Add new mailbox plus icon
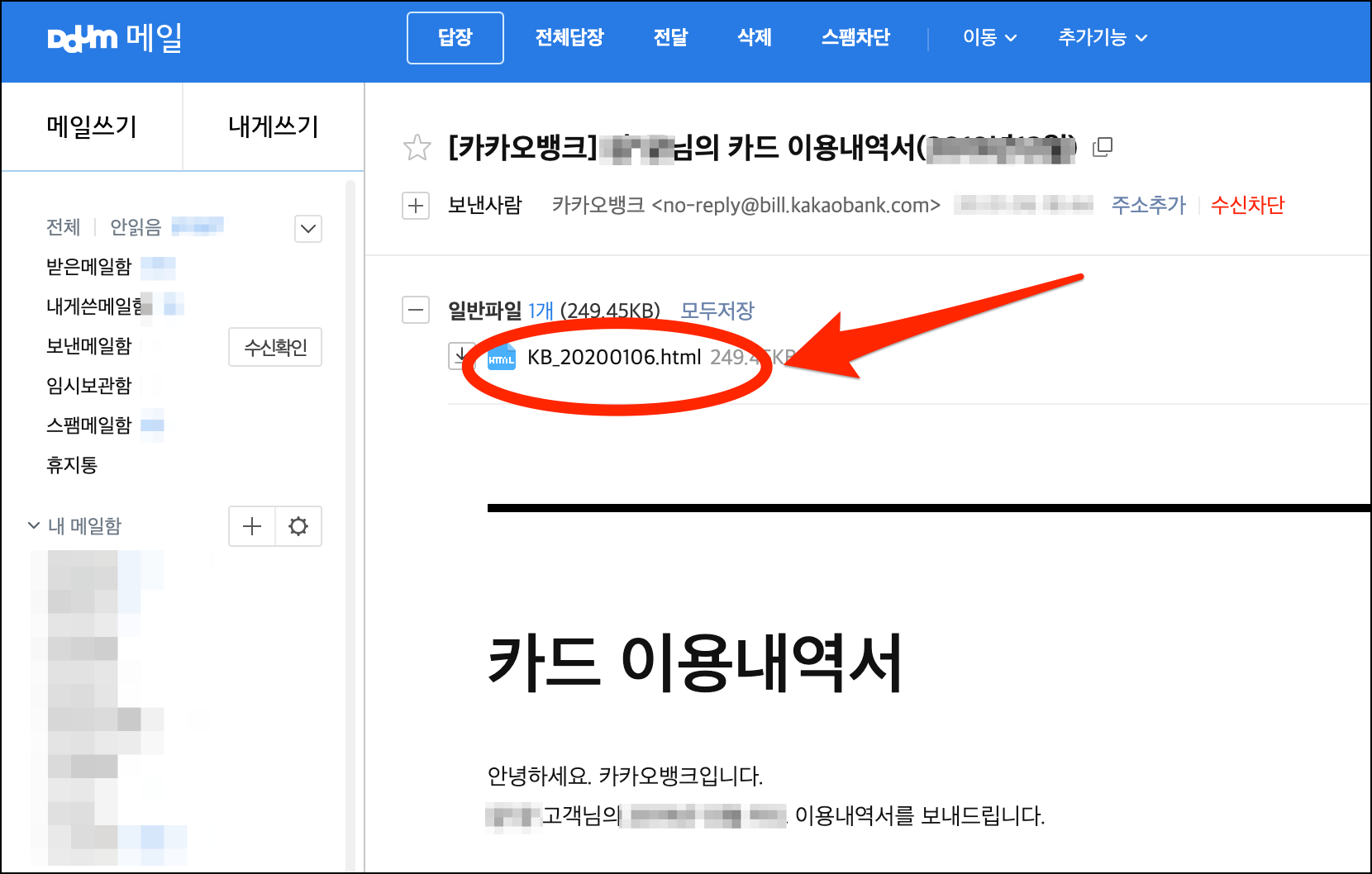This screenshot has width=1372, height=874. point(252,526)
